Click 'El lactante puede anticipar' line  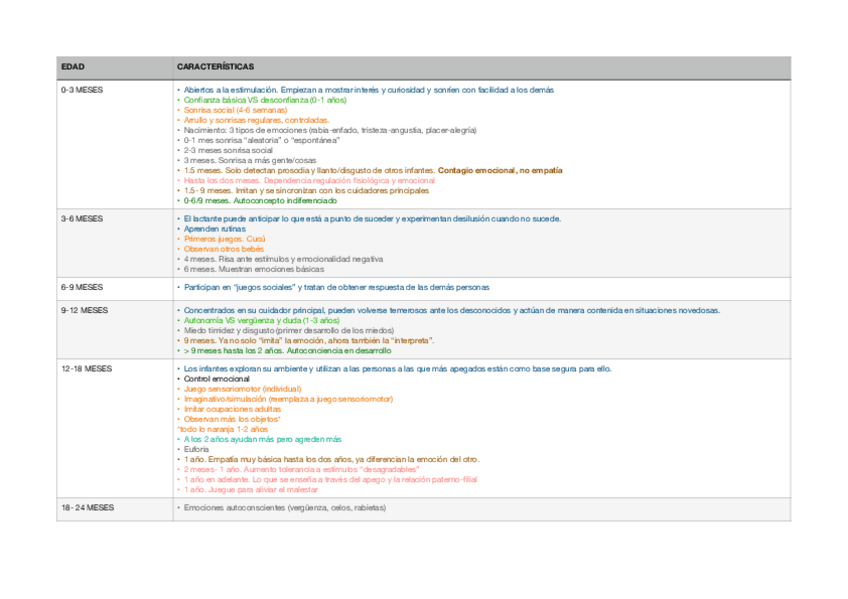click(x=372, y=218)
